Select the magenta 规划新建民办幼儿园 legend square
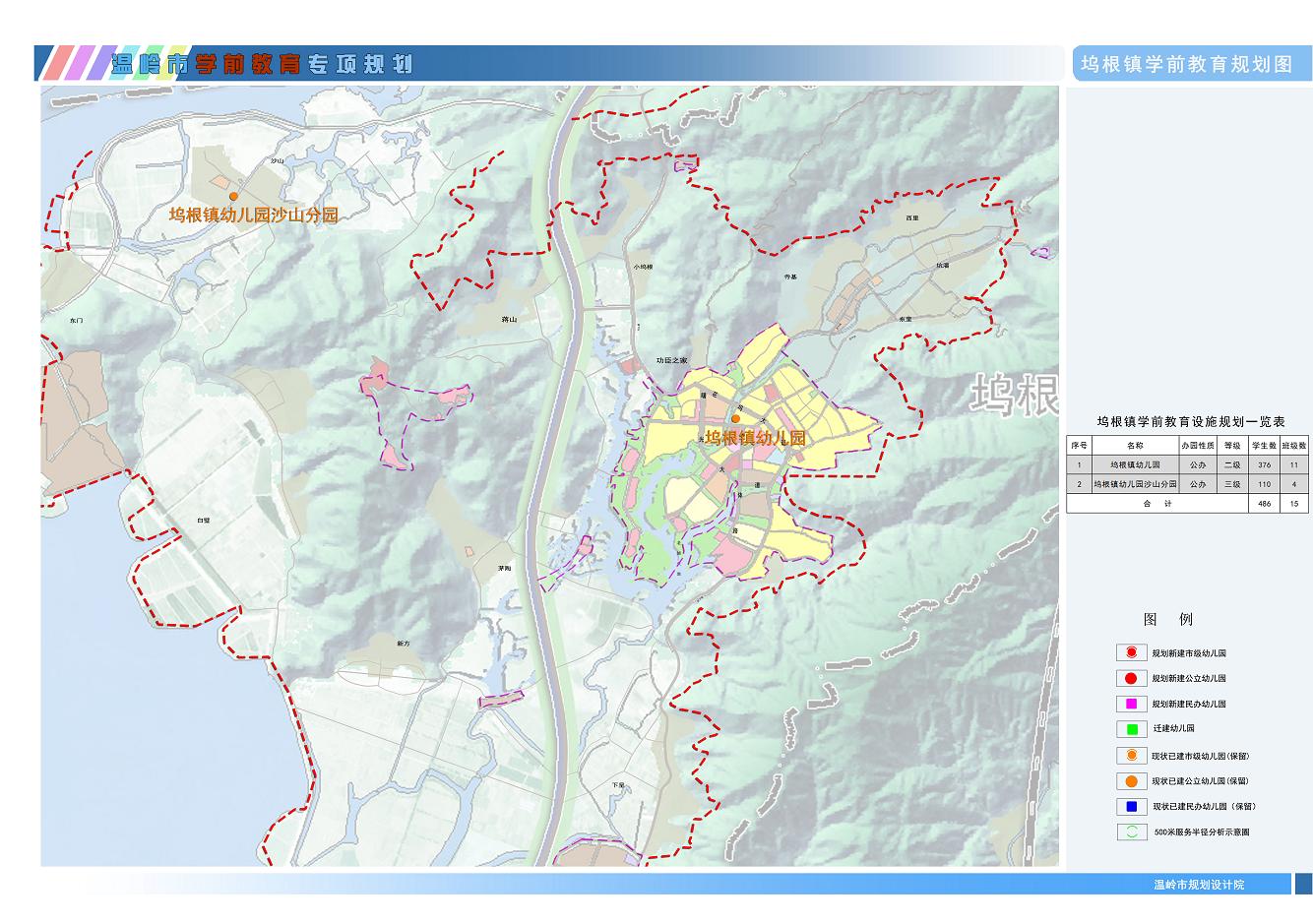The image size is (1313, 924). [x=1131, y=704]
